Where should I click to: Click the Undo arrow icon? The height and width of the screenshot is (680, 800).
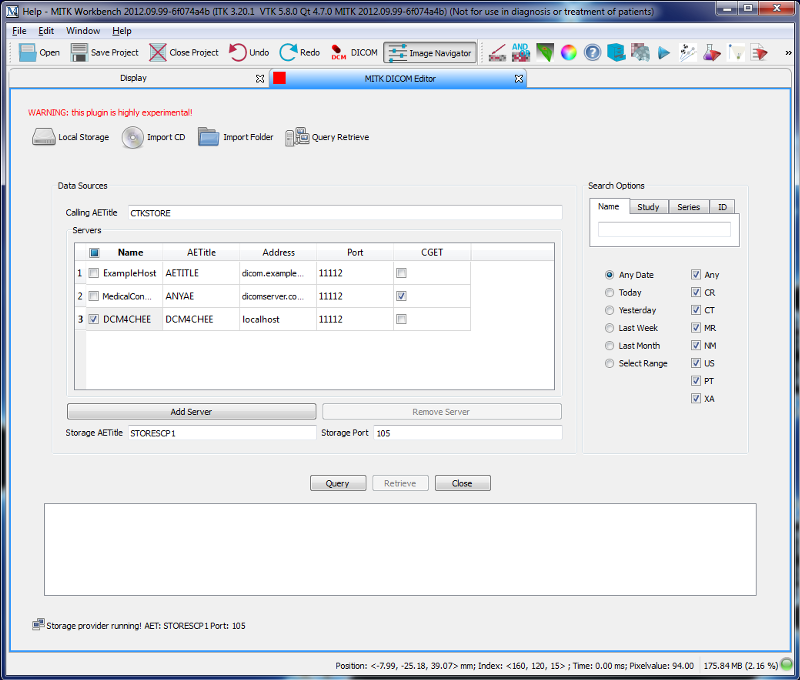[x=237, y=53]
